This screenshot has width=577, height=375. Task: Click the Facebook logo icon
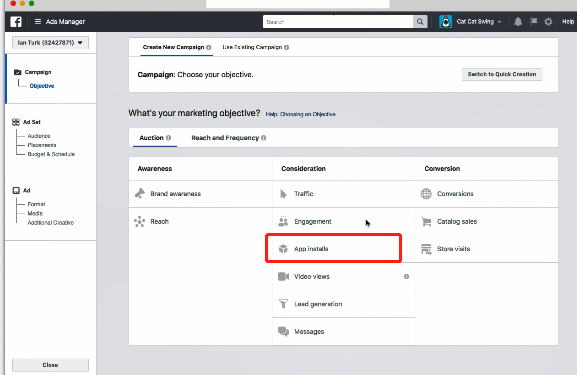[16, 22]
